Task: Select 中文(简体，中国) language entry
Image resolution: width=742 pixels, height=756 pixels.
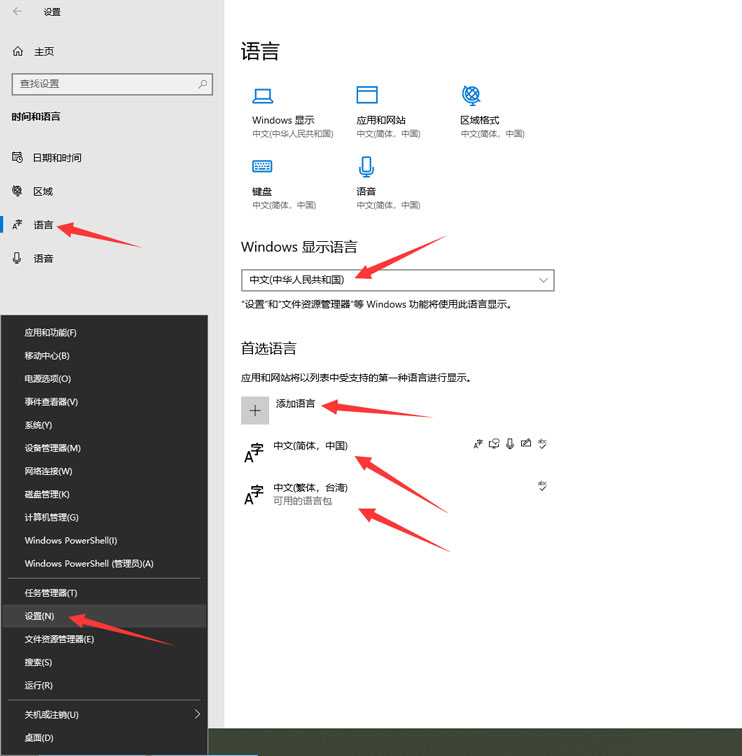Action: (x=310, y=446)
